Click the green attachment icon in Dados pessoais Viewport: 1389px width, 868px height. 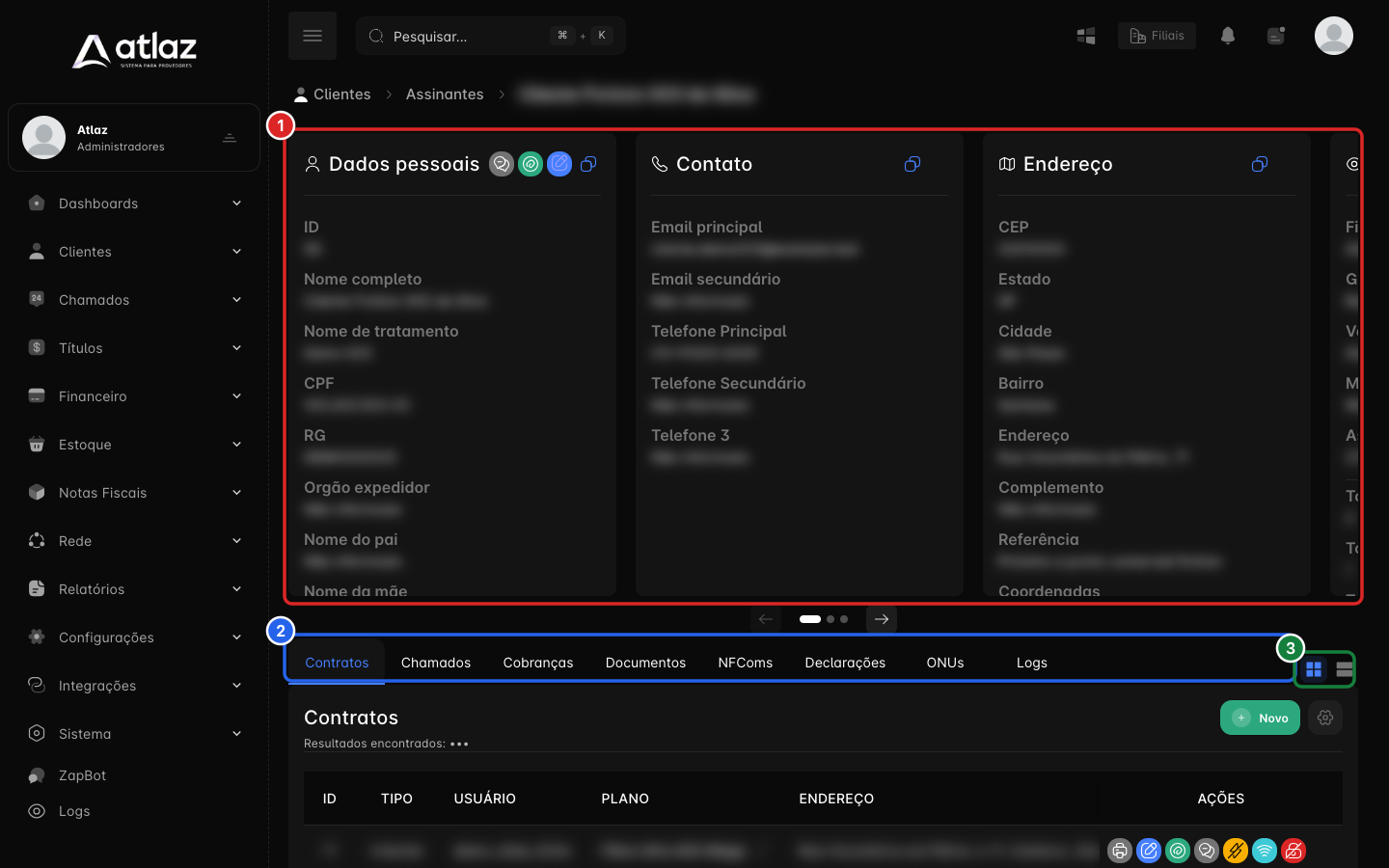(x=531, y=164)
